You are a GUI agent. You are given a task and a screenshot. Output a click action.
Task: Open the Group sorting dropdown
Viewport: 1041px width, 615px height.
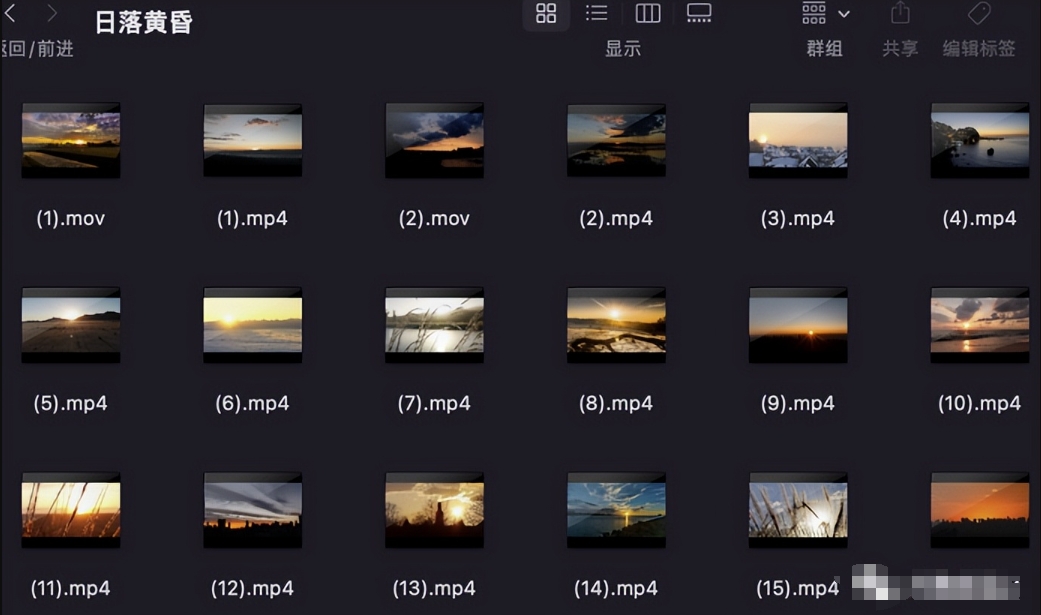point(814,13)
